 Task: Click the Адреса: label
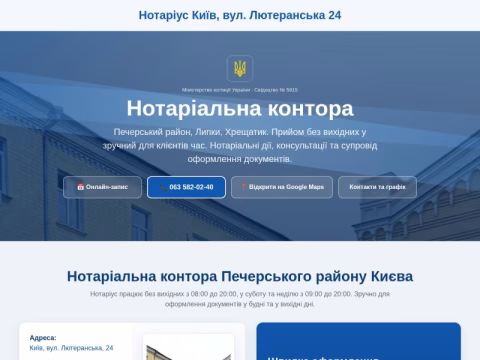(43, 338)
